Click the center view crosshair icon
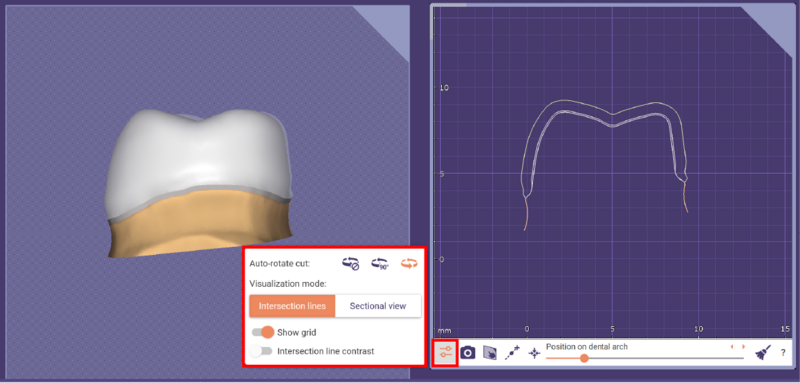The image size is (800, 383). coord(534,352)
